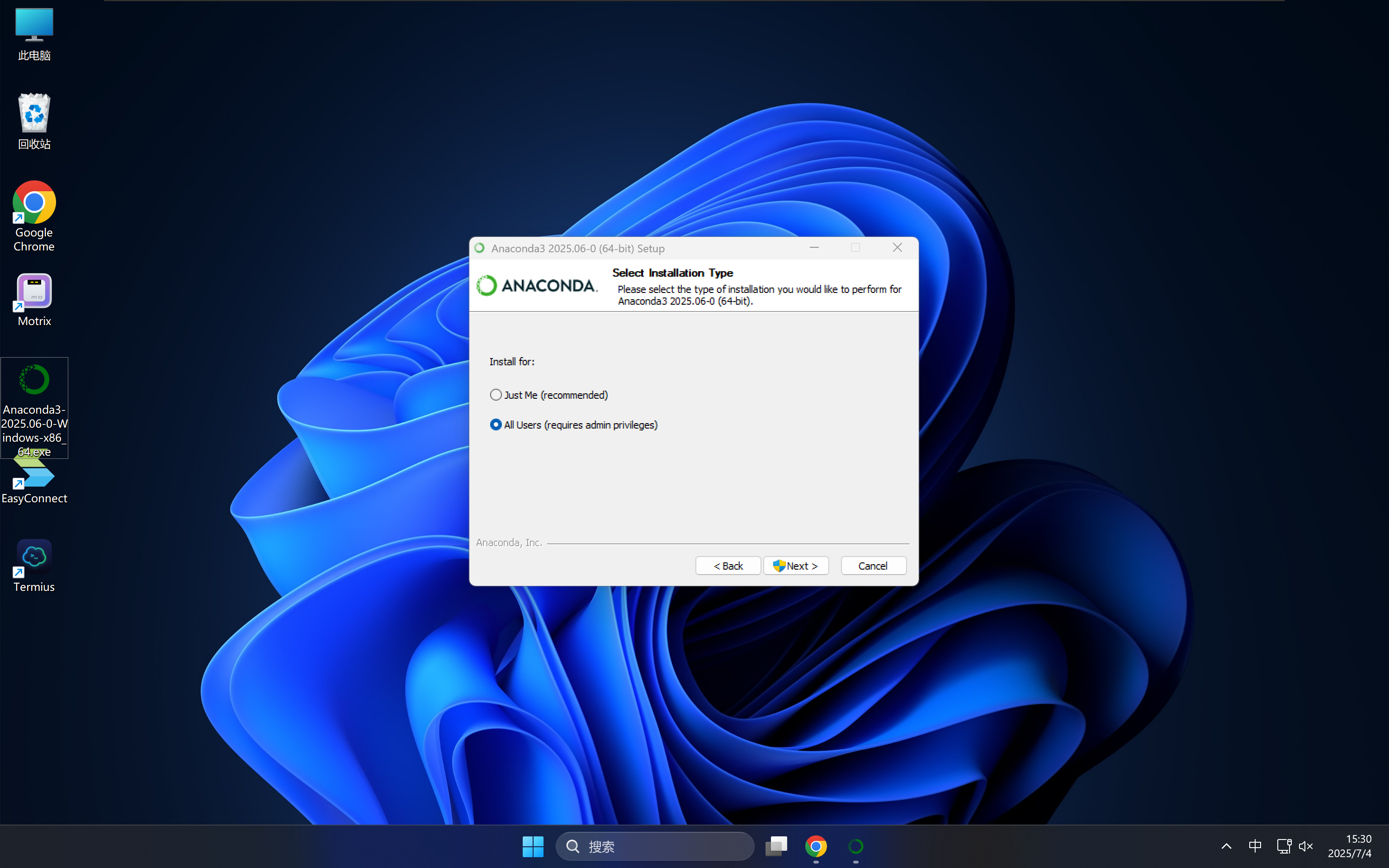The height and width of the screenshot is (868, 1389).
Task: Open the This PC desktop icon
Action: click(x=34, y=26)
